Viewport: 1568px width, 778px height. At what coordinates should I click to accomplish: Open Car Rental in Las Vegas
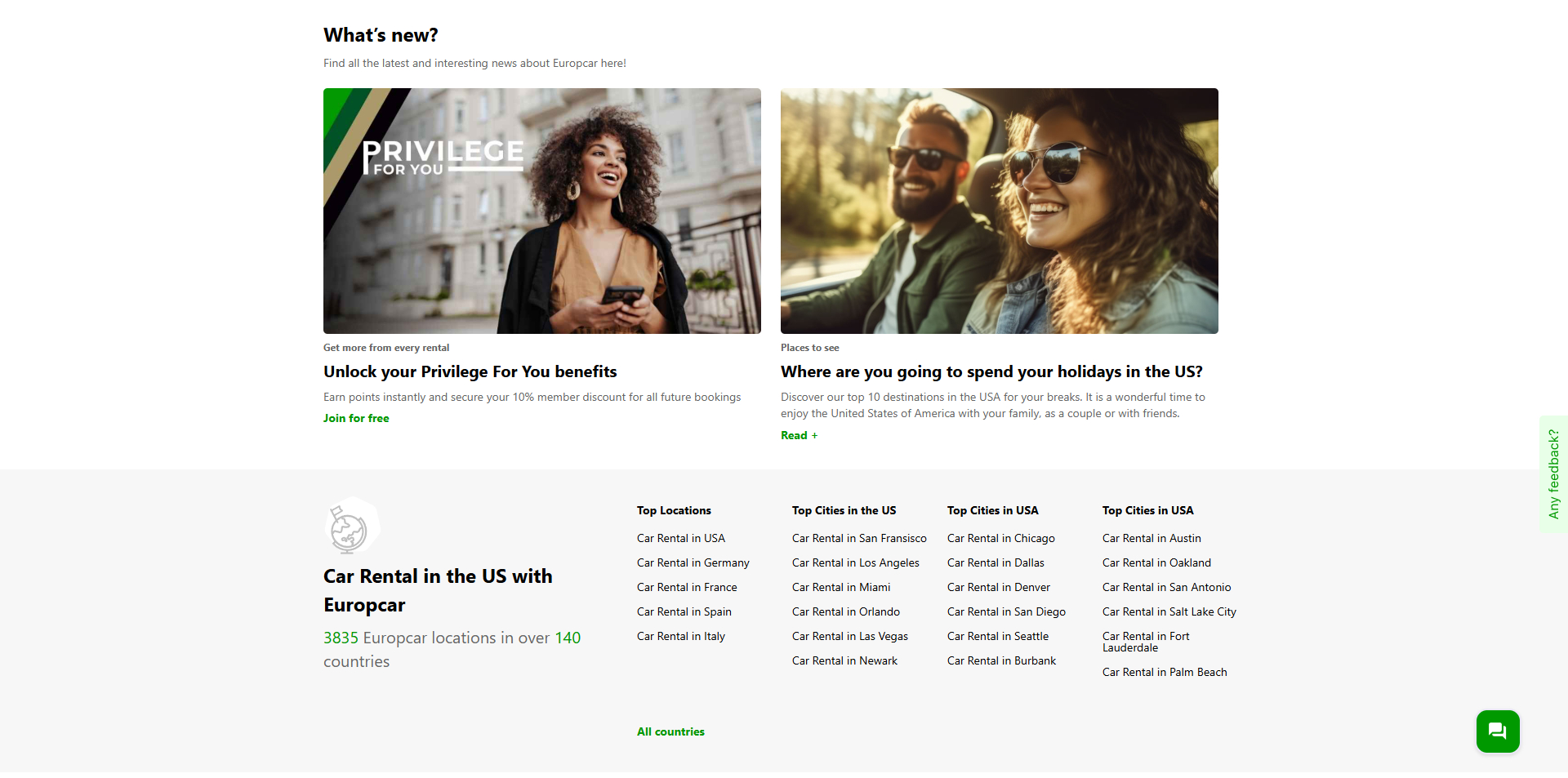[x=849, y=636]
